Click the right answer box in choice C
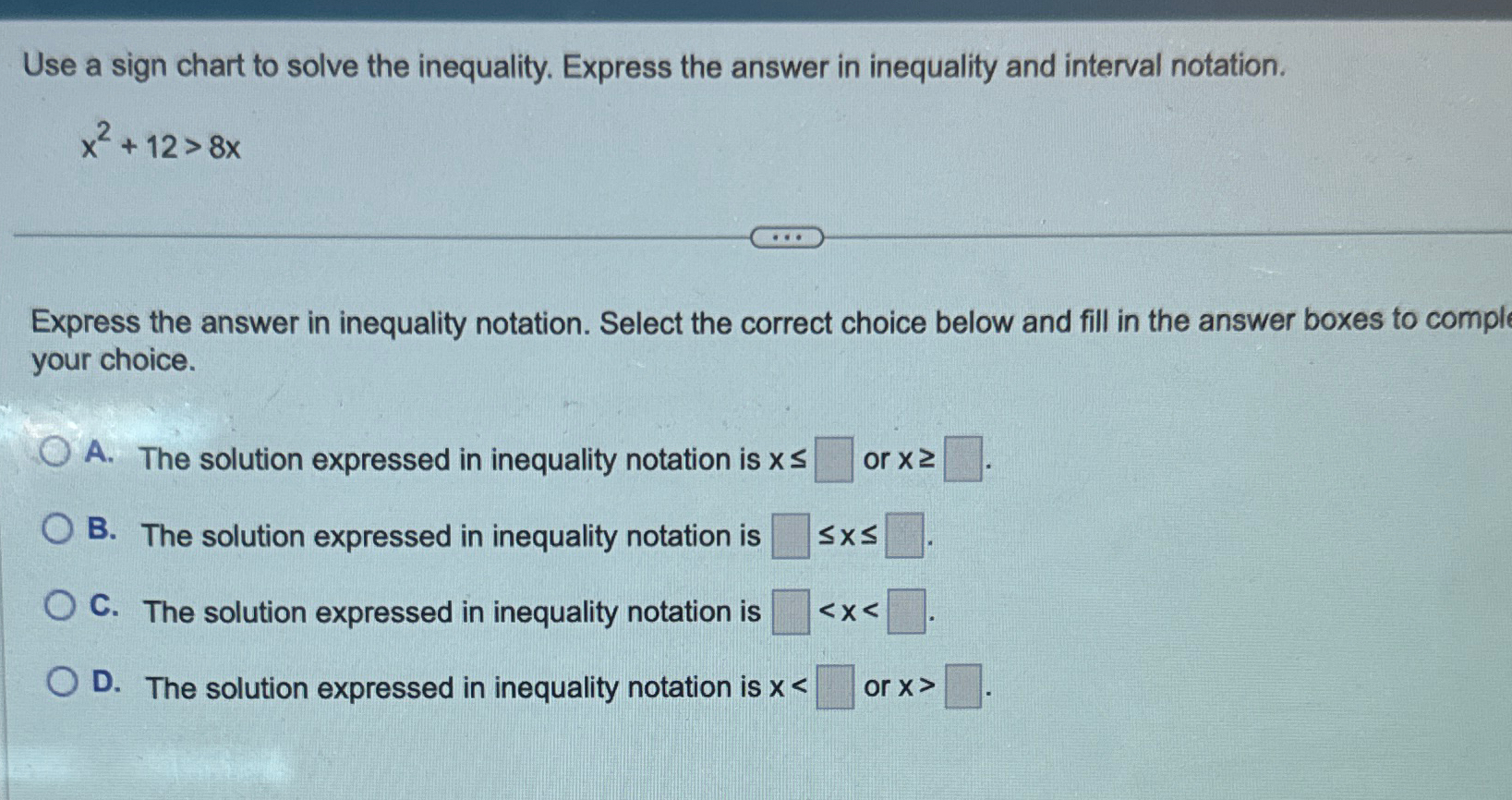1512x800 pixels. 908,612
